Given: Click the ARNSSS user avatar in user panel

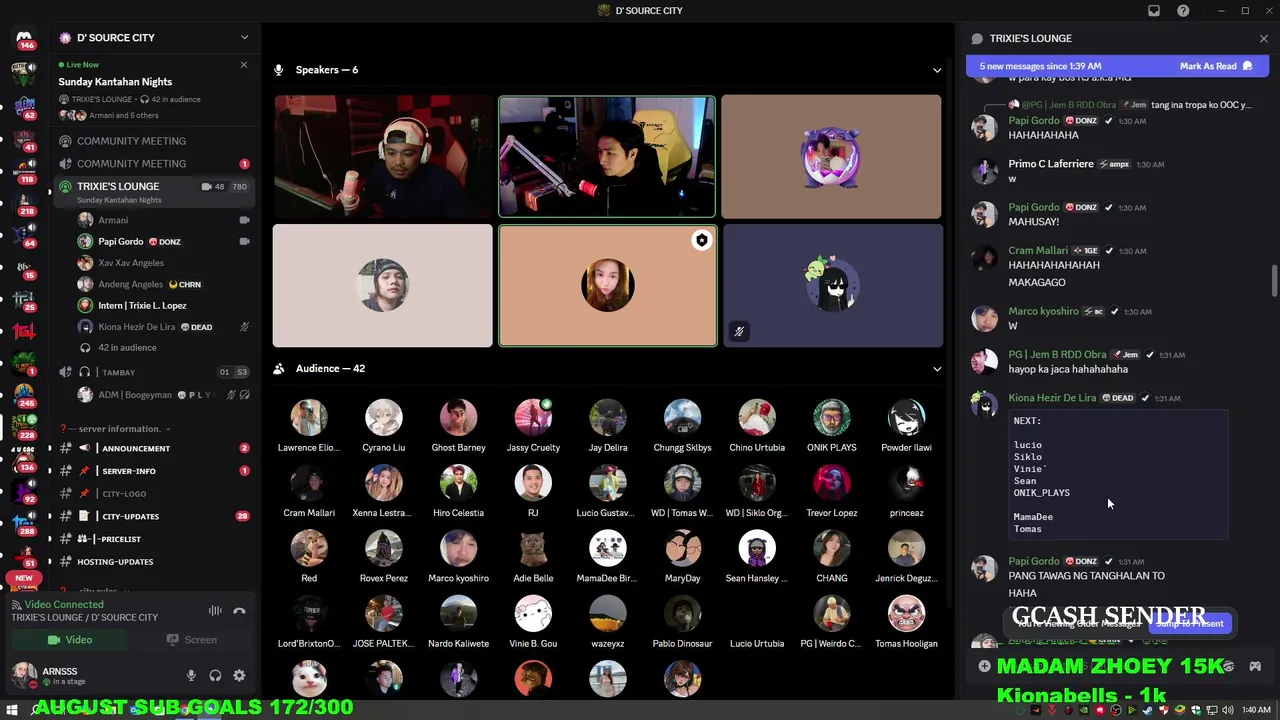Looking at the screenshot, I should click(x=23, y=675).
